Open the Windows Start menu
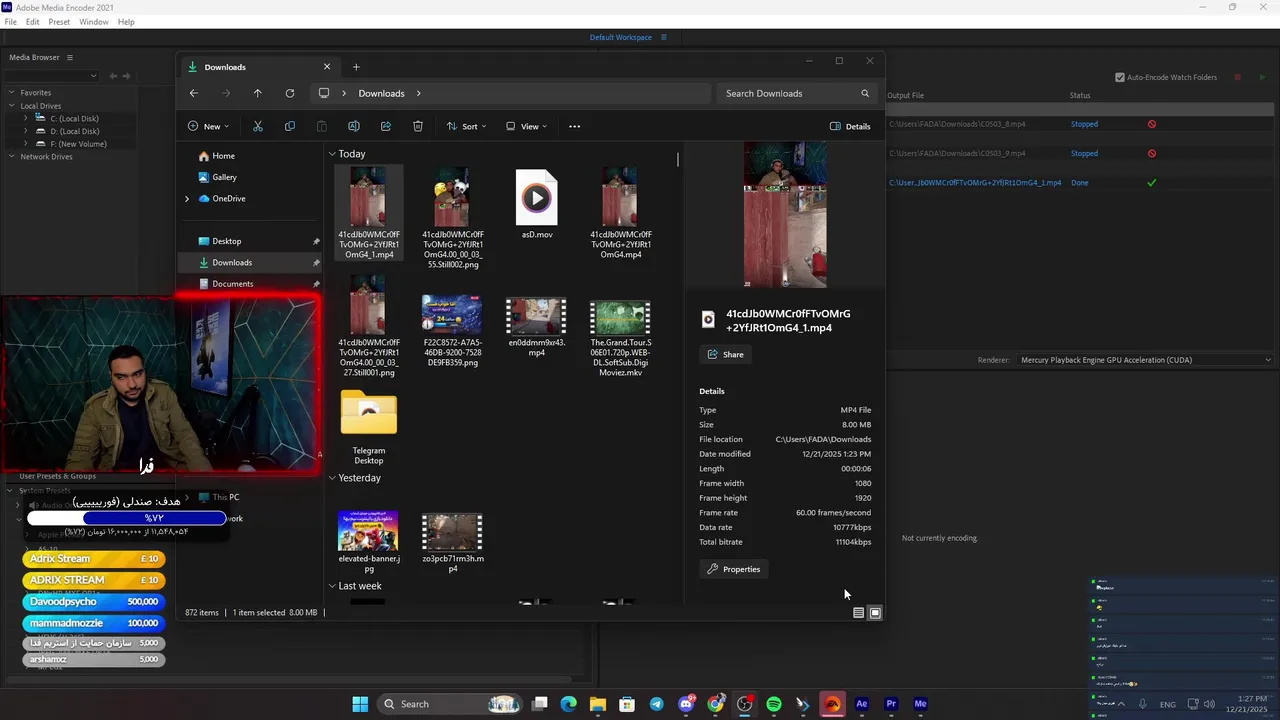1280x720 pixels. (360, 704)
